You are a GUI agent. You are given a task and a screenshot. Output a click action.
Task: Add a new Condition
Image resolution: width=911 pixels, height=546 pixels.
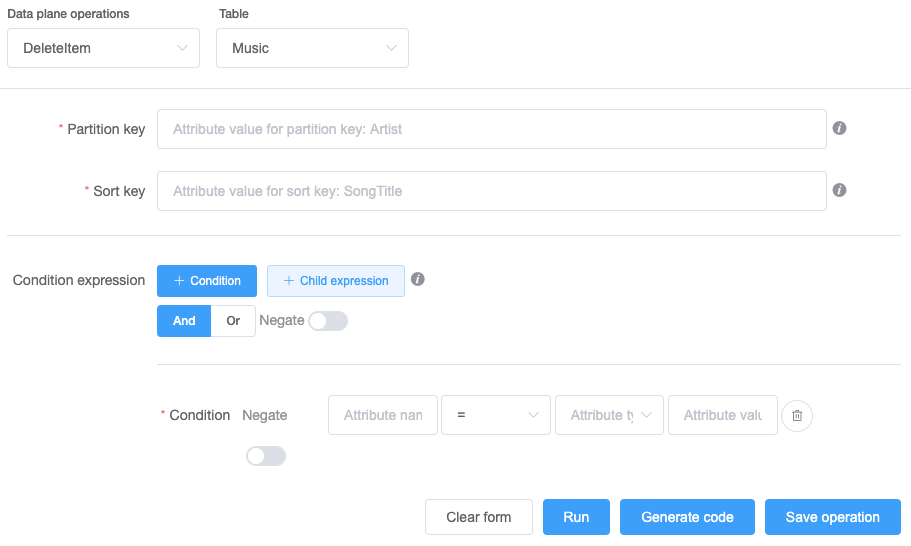pos(207,281)
